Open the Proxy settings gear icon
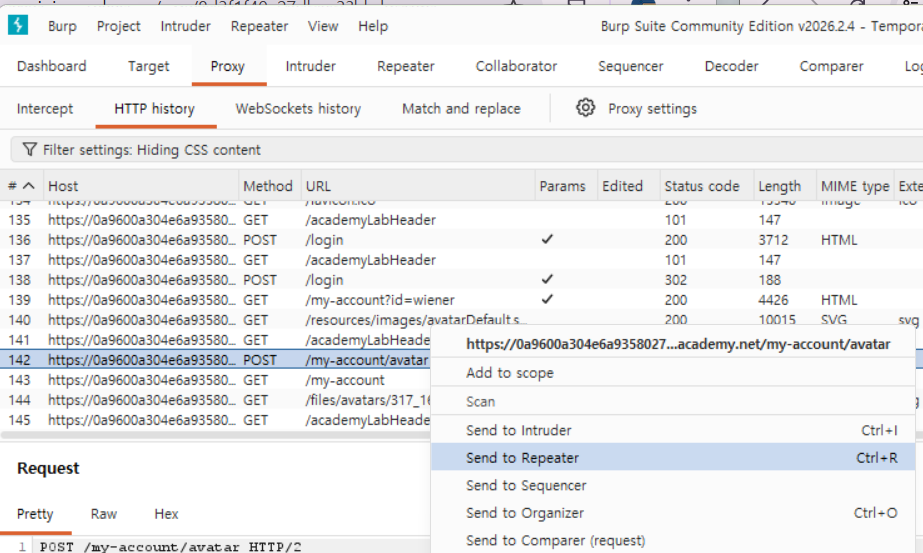This screenshot has height=553, width=923. pyautogui.click(x=585, y=108)
